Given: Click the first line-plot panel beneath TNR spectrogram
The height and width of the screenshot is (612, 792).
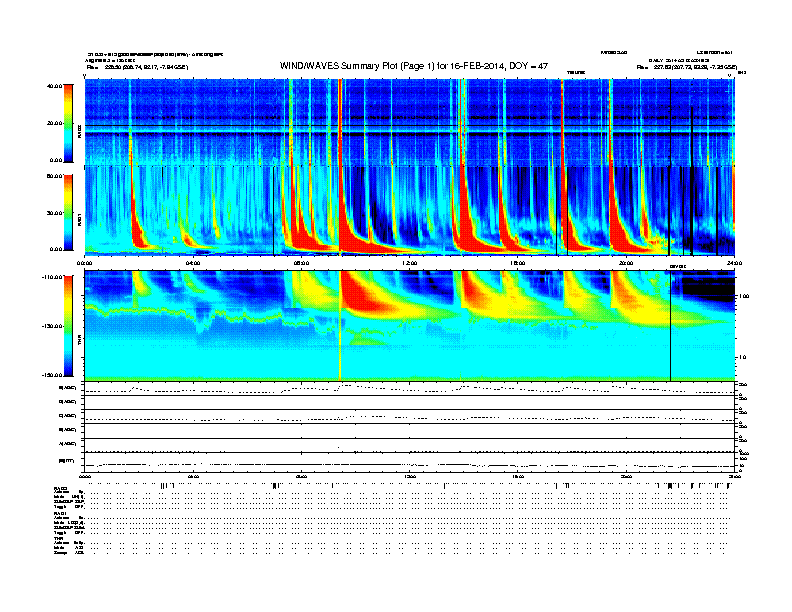Looking at the screenshot, I should click(410, 389).
